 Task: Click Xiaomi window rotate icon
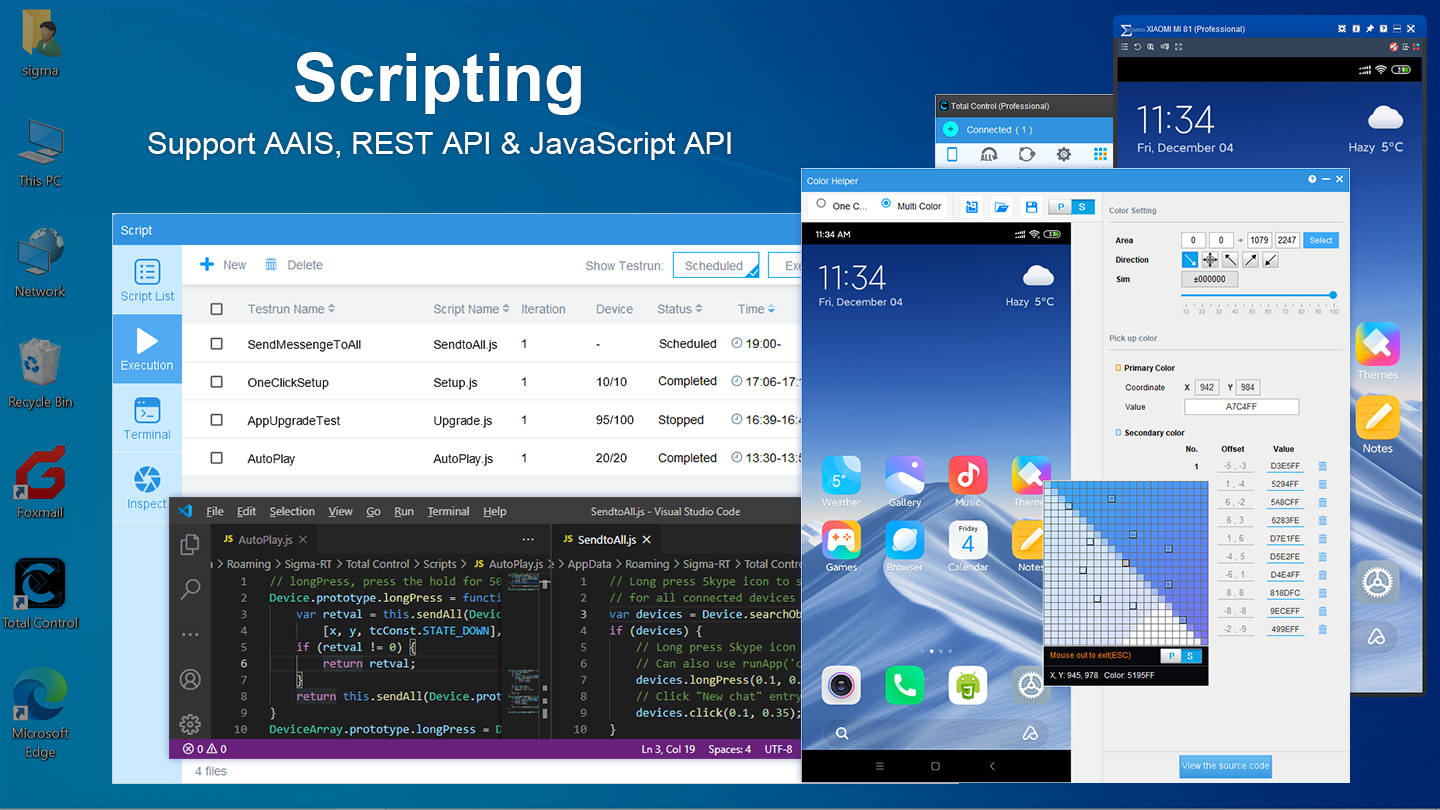(1138, 47)
